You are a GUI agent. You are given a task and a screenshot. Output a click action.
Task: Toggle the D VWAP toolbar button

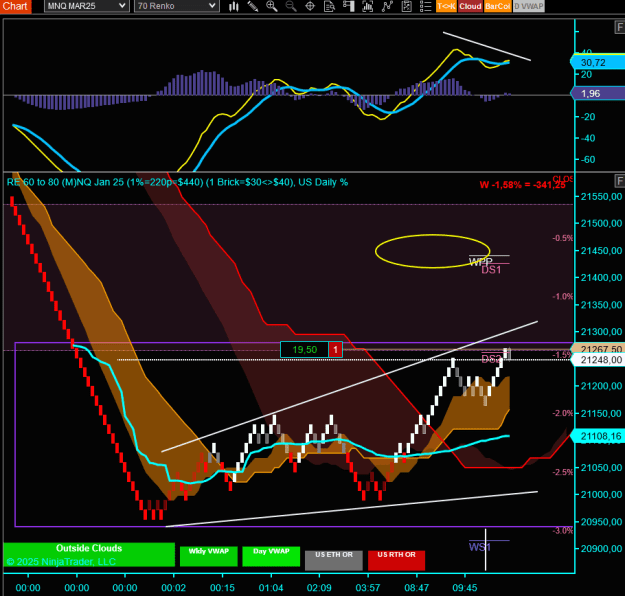click(x=529, y=6)
